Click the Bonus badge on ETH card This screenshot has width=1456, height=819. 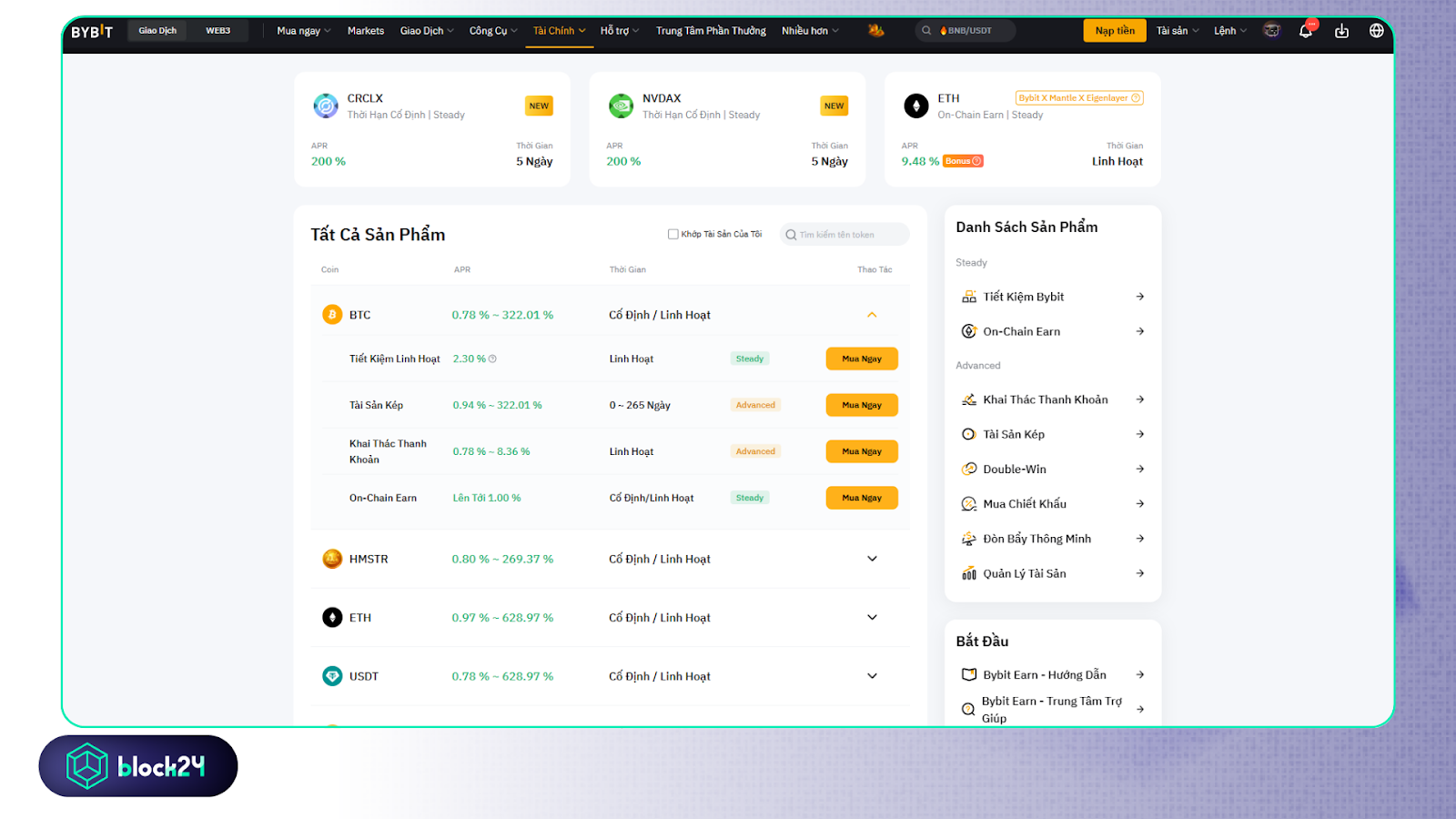963,161
